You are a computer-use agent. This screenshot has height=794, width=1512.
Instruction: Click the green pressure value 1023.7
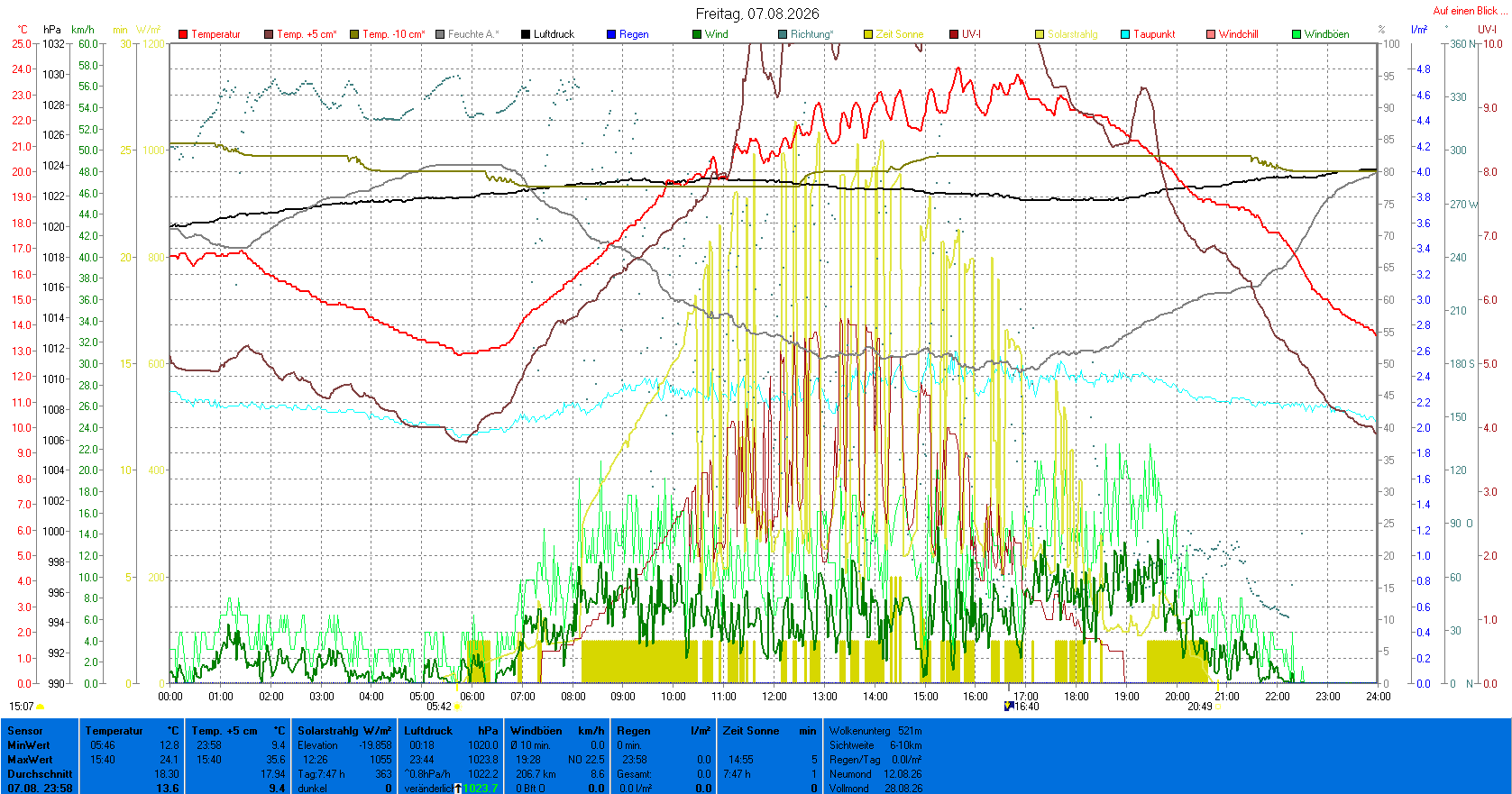point(481,789)
